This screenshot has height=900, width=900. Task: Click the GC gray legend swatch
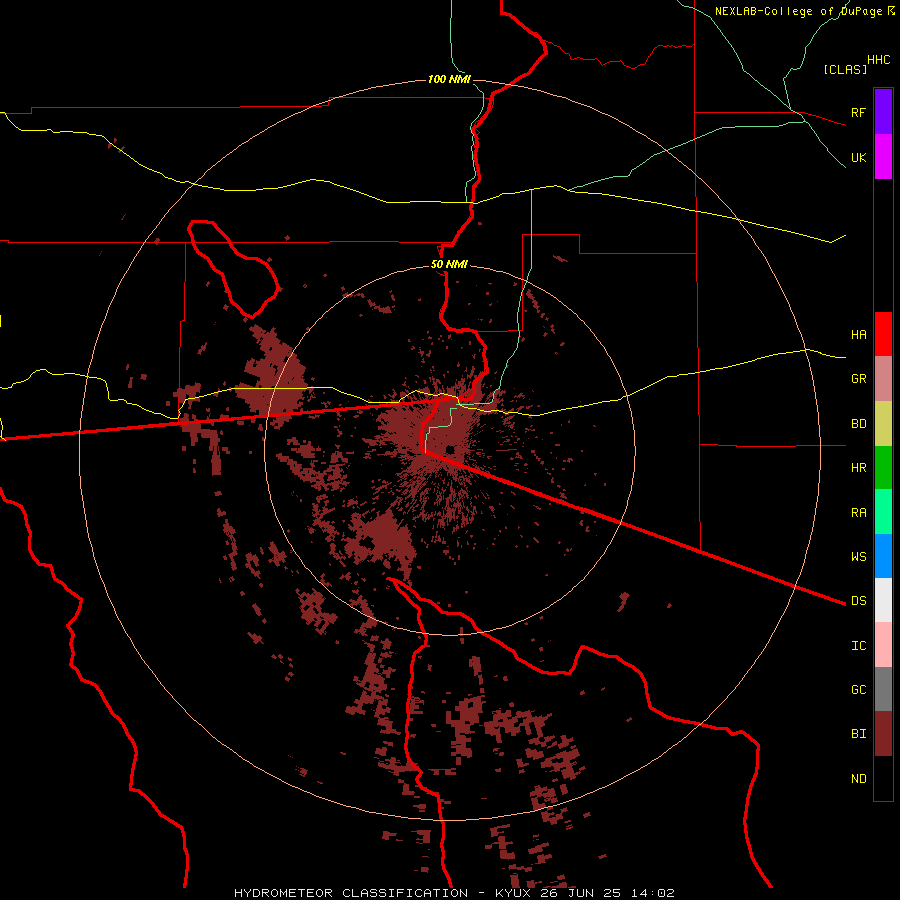(x=883, y=689)
